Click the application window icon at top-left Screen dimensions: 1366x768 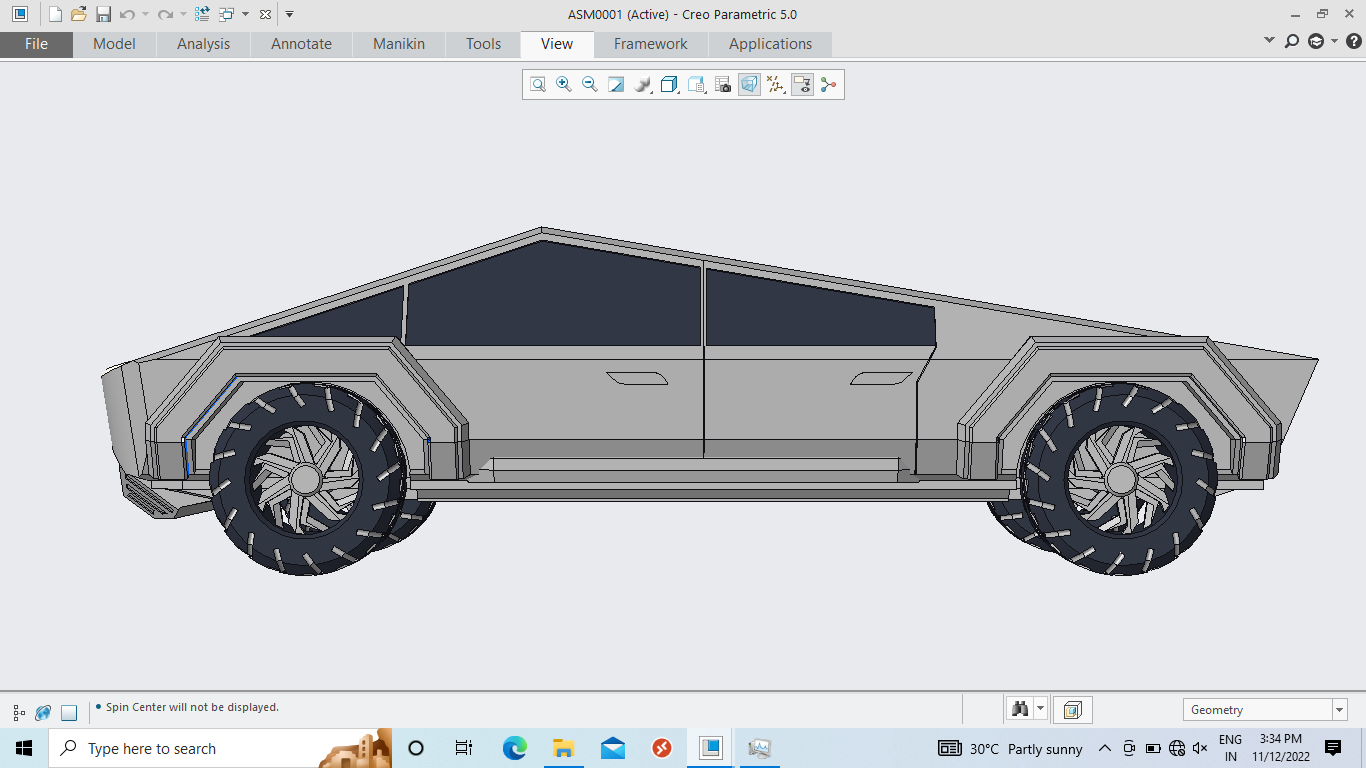(x=20, y=14)
